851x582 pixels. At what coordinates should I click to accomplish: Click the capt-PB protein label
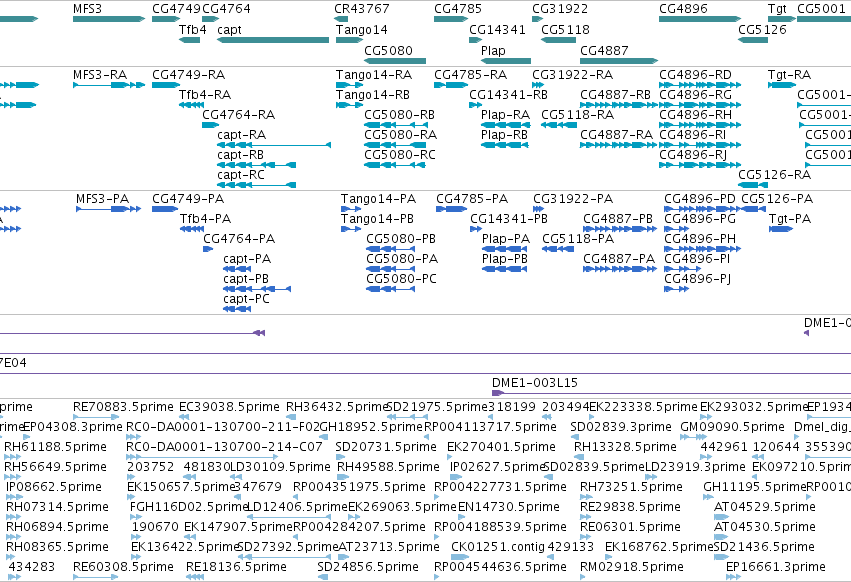point(246,279)
